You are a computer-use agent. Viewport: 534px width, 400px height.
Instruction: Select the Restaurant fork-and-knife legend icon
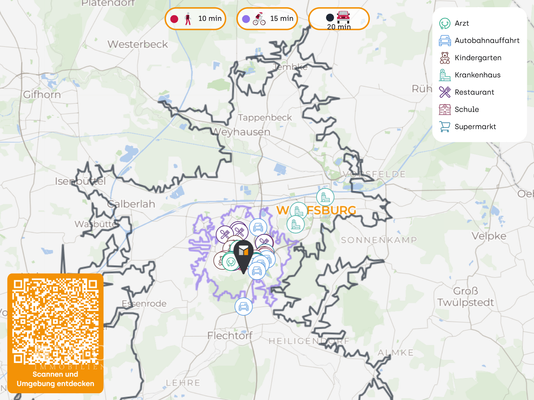point(444,92)
